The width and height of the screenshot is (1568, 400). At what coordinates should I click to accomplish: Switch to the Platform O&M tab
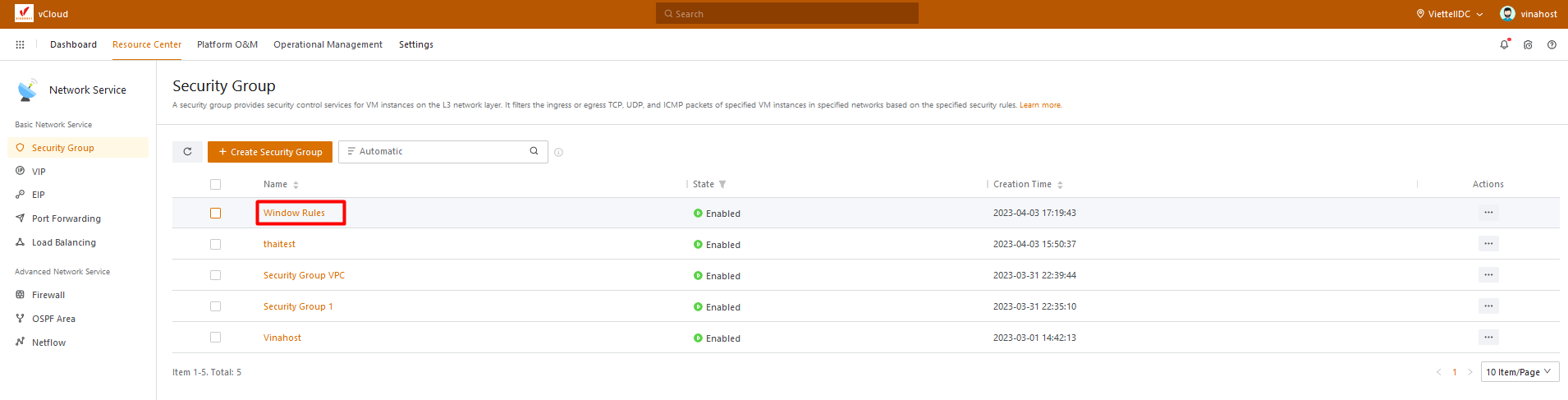227,44
